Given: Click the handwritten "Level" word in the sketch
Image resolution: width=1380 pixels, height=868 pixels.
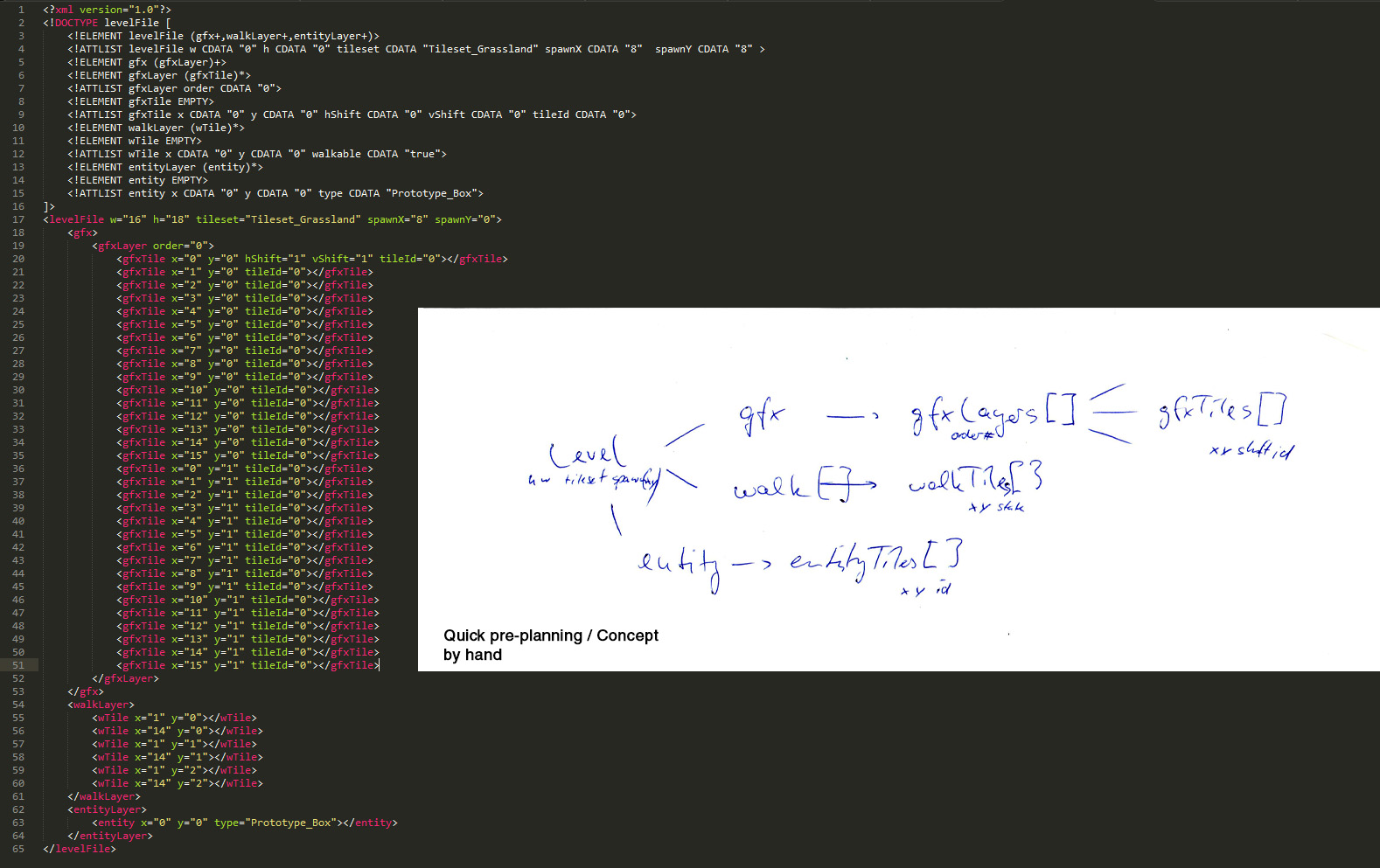Looking at the screenshot, I should tap(587, 452).
